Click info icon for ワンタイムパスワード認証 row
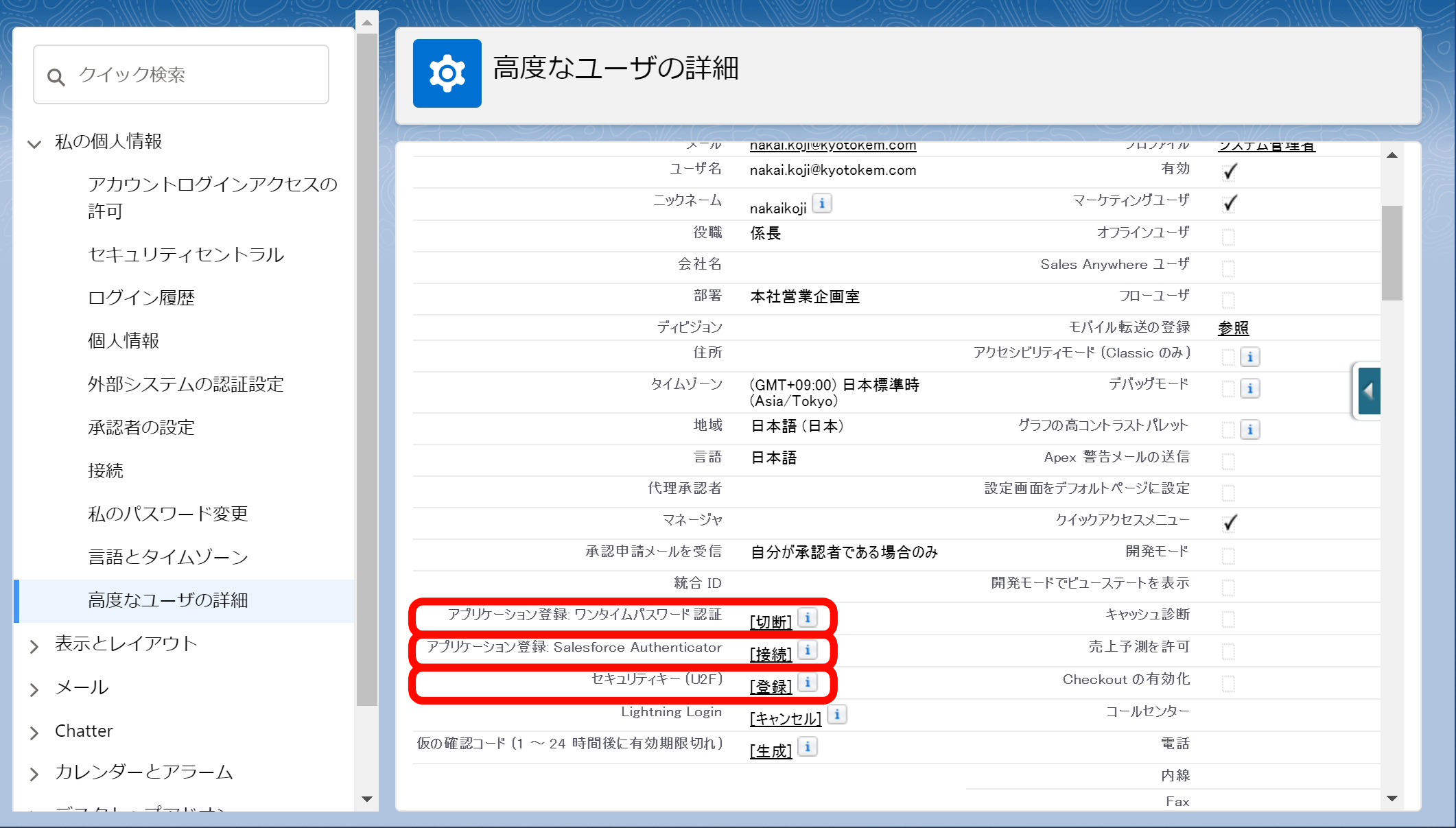Viewport: 1456px width, 828px height. pyautogui.click(x=808, y=617)
